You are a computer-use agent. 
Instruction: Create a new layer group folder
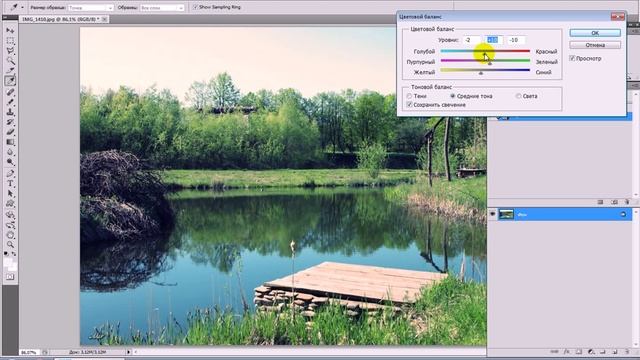coord(602,351)
